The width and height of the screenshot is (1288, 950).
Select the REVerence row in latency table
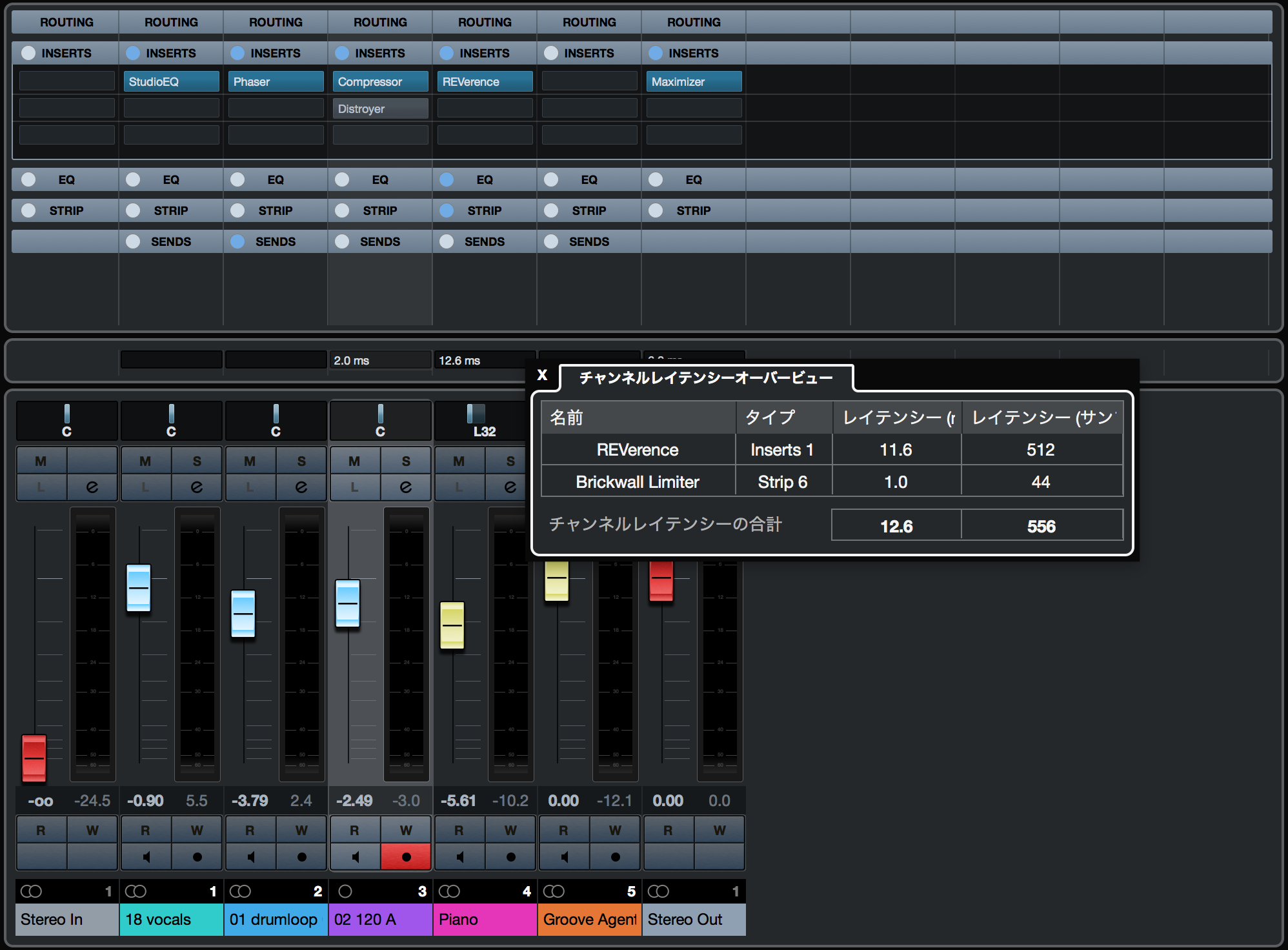[638, 450]
